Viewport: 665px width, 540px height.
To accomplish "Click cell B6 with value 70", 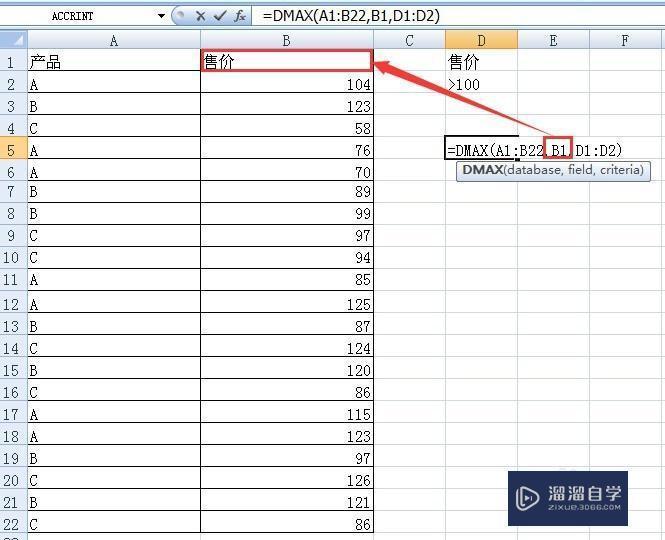I will 287,172.
